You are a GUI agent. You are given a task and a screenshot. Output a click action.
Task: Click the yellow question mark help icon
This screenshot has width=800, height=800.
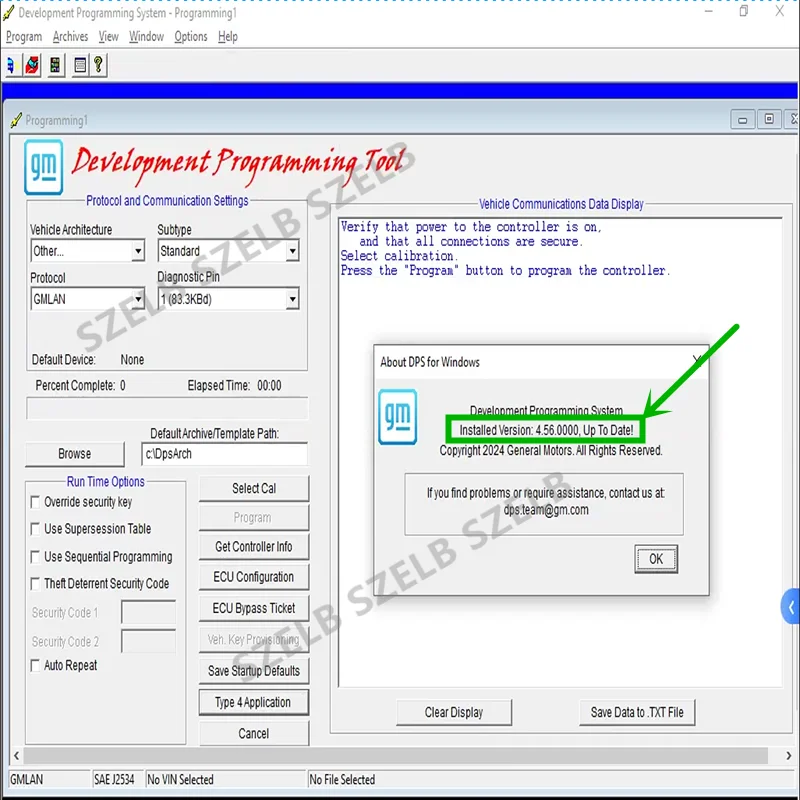pyautogui.click(x=98, y=65)
